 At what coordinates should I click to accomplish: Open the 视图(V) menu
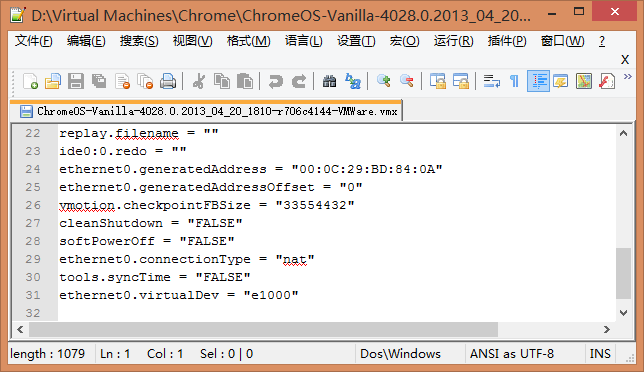click(x=192, y=41)
